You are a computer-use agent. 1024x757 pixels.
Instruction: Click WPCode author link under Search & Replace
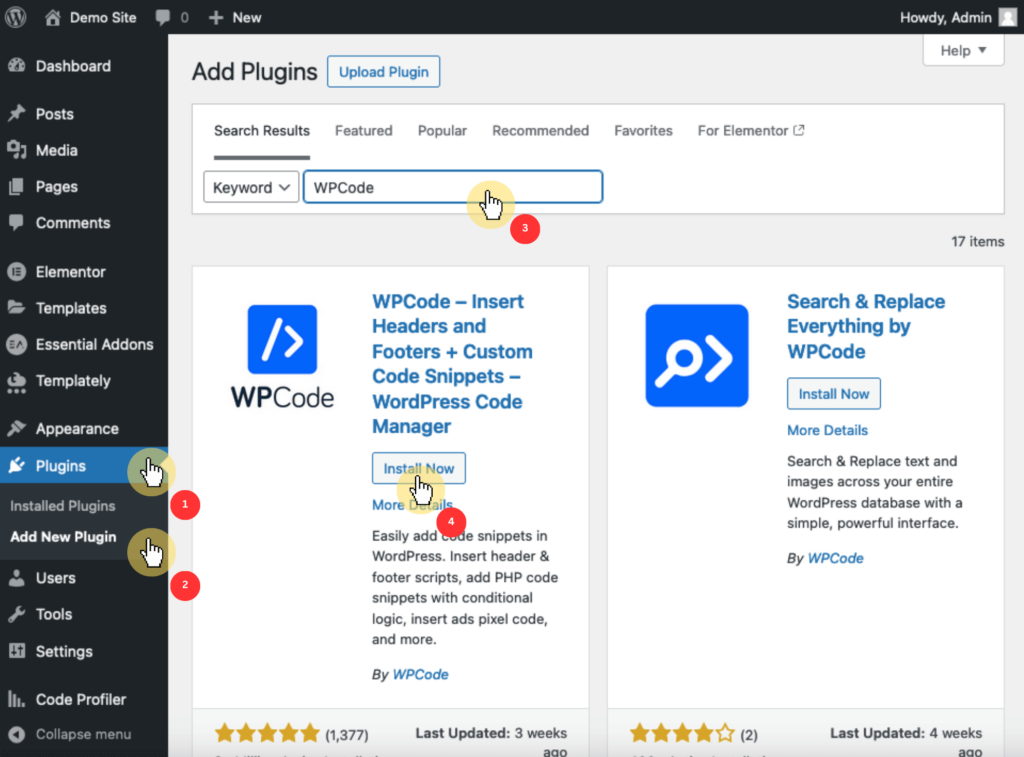(835, 558)
